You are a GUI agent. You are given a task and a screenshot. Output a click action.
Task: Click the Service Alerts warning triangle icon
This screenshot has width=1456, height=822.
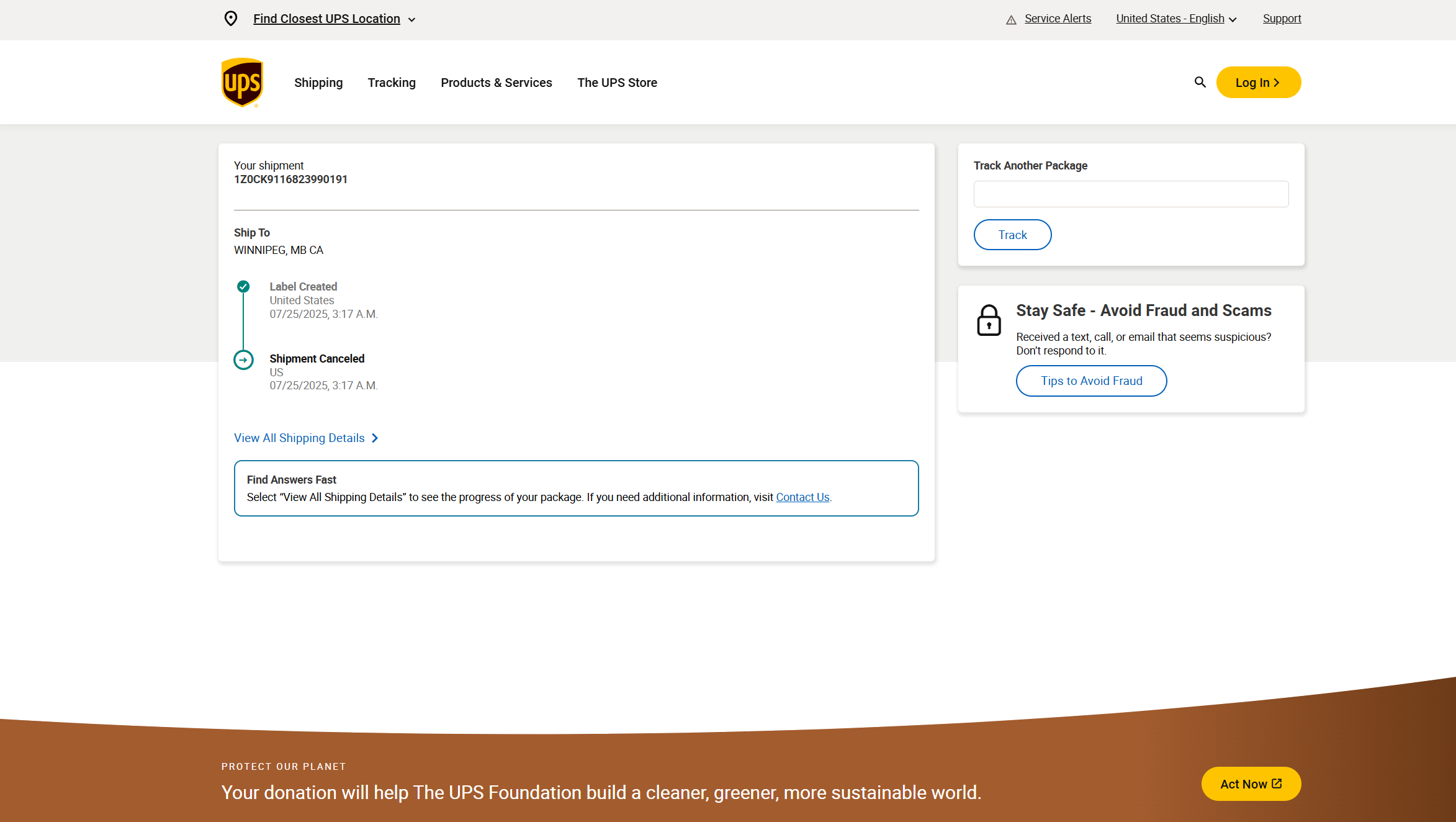(1011, 20)
